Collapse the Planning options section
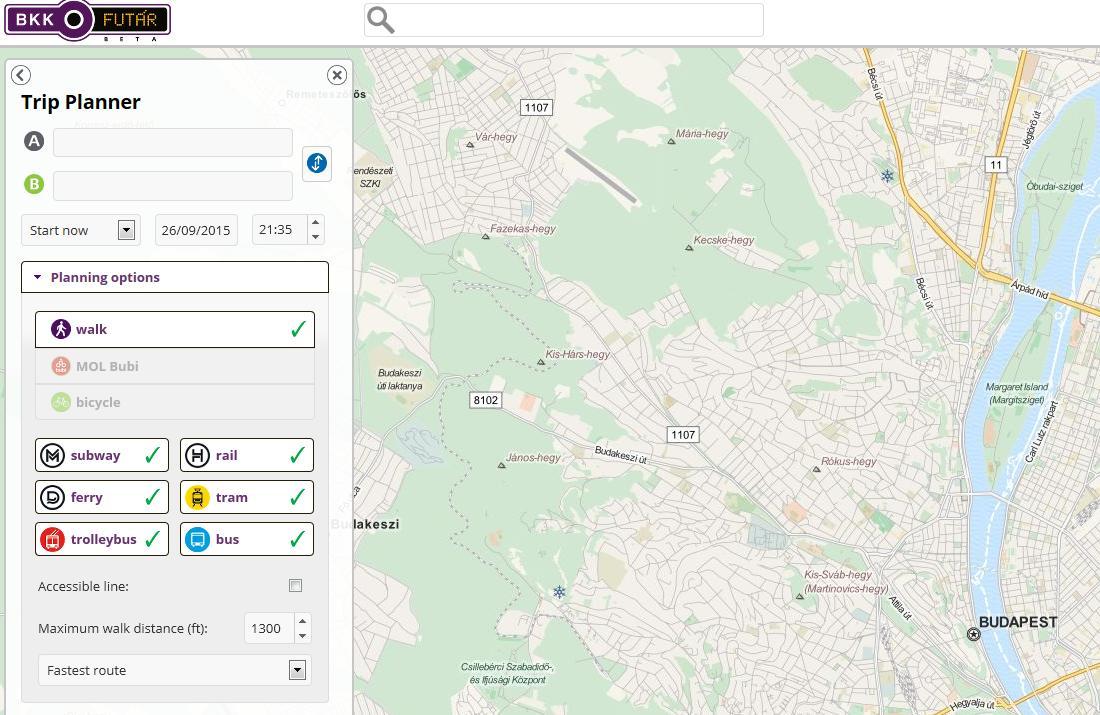The height and width of the screenshot is (715, 1100). [x=175, y=277]
